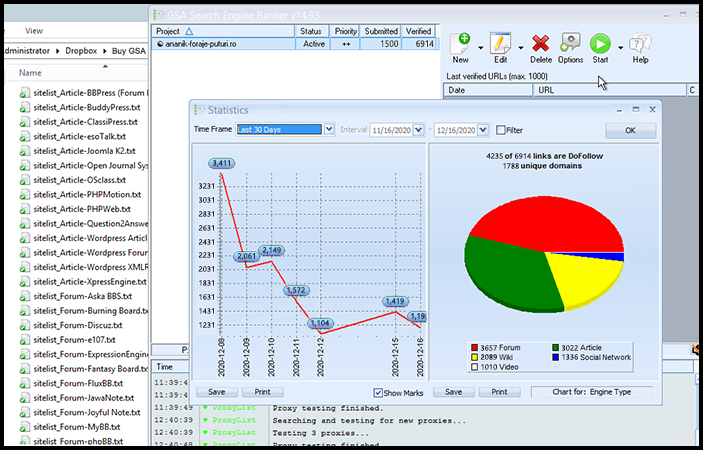703x450 pixels.
Task: Click the Date column header in verified URLs
Action: tap(488, 90)
